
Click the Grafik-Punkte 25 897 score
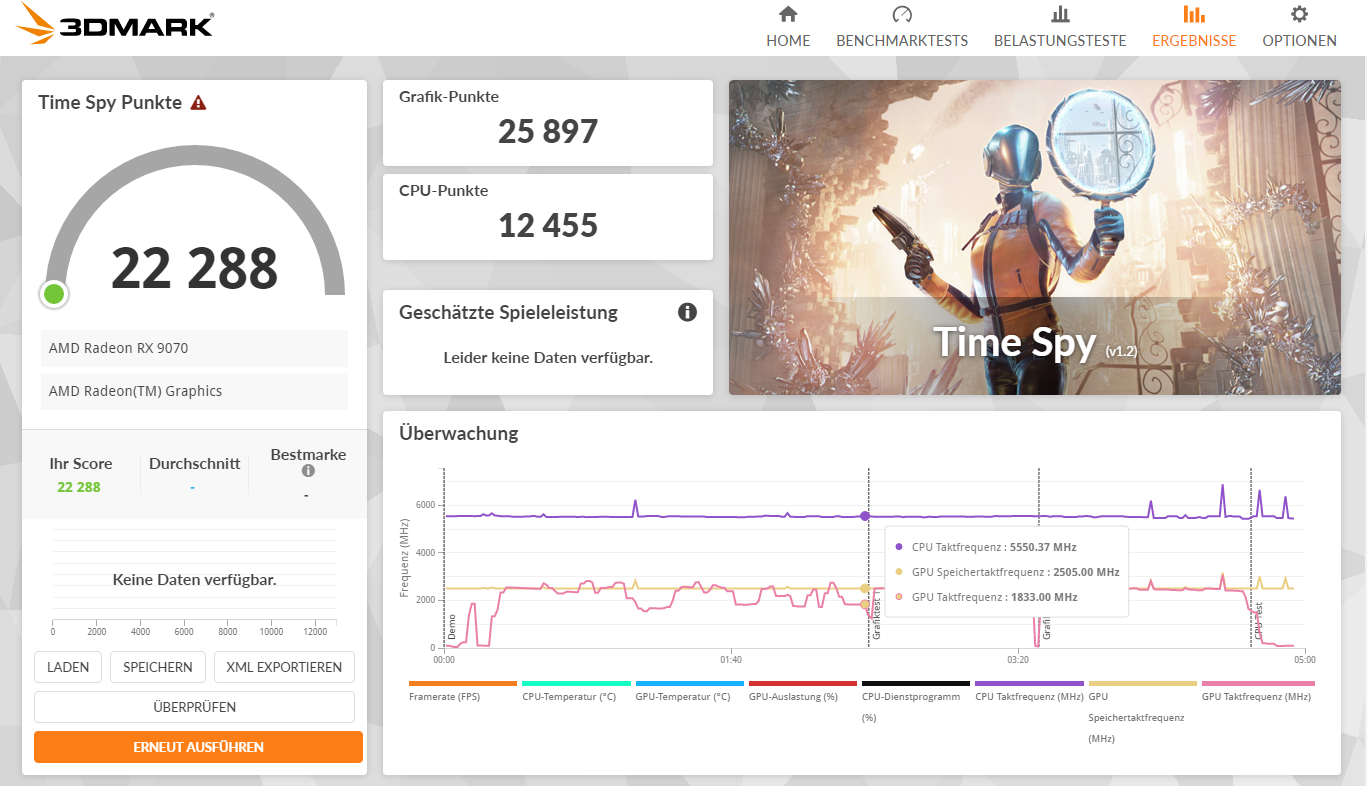pyautogui.click(x=548, y=131)
